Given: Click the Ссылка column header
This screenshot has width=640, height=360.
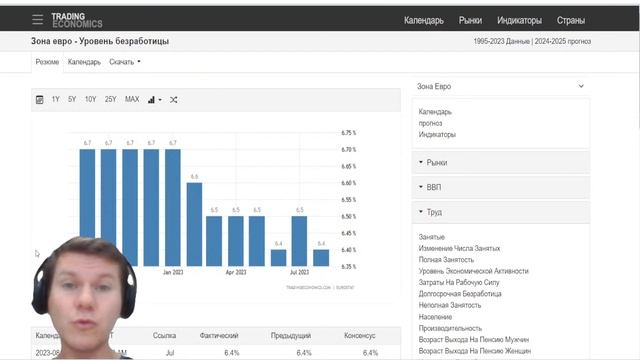Looking at the screenshot, I should [x=164, y=336].
